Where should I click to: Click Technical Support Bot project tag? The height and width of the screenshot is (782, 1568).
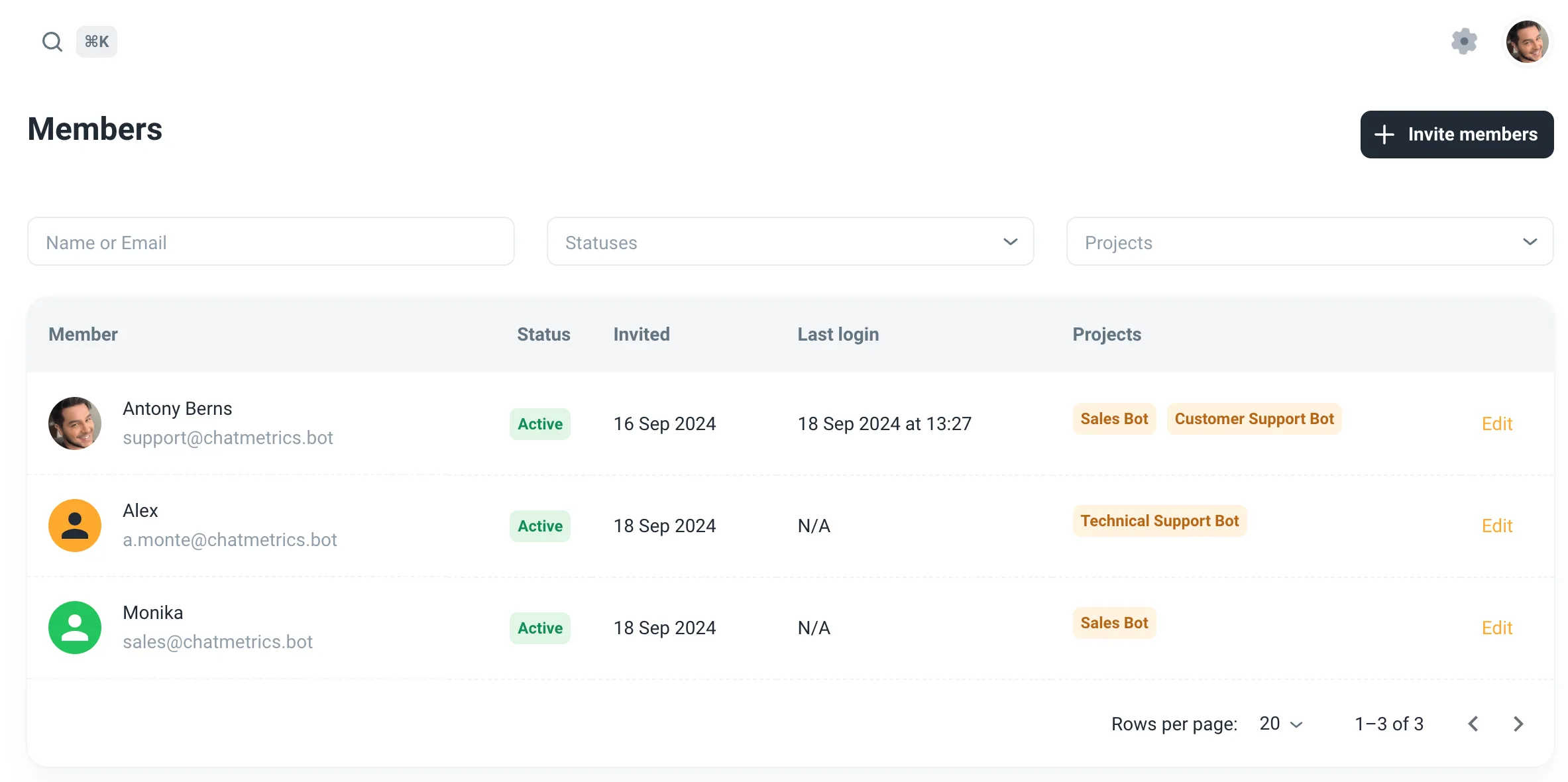pyautogui.click(x=1159, y=521)
